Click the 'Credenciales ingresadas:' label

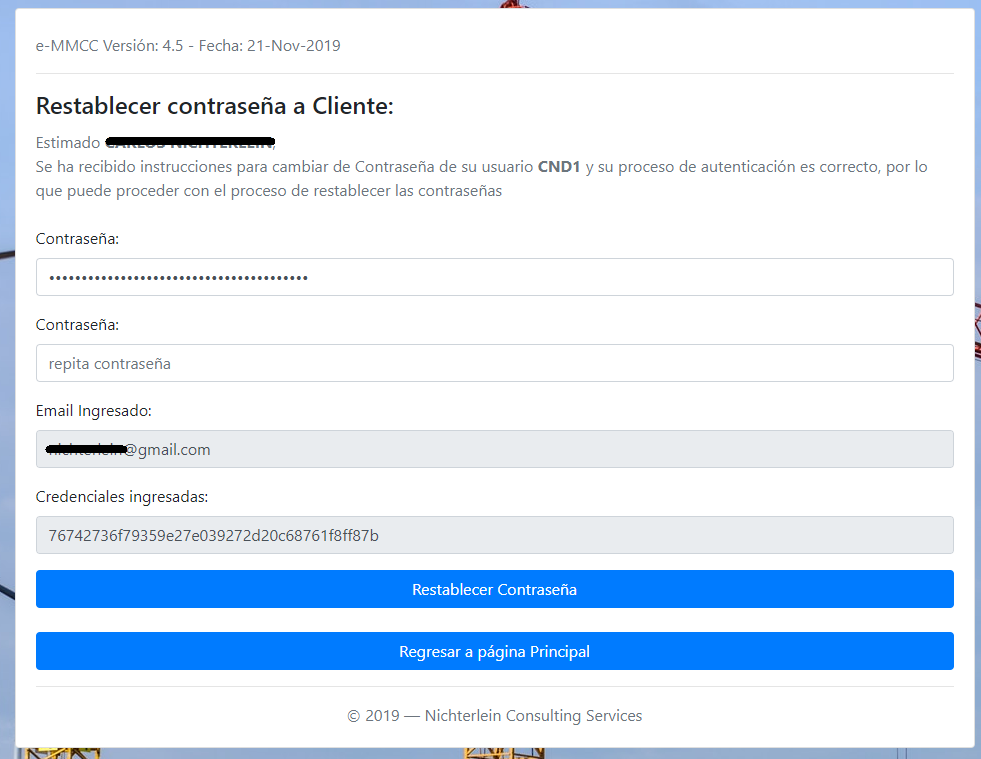(122, 497)
